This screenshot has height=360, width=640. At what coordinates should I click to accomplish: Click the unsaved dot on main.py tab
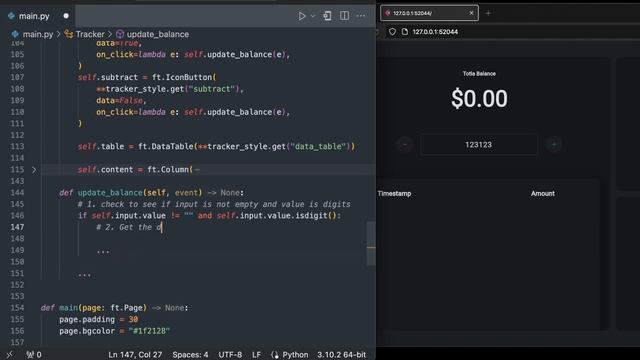pyautogui.click(x=66, y=16)
